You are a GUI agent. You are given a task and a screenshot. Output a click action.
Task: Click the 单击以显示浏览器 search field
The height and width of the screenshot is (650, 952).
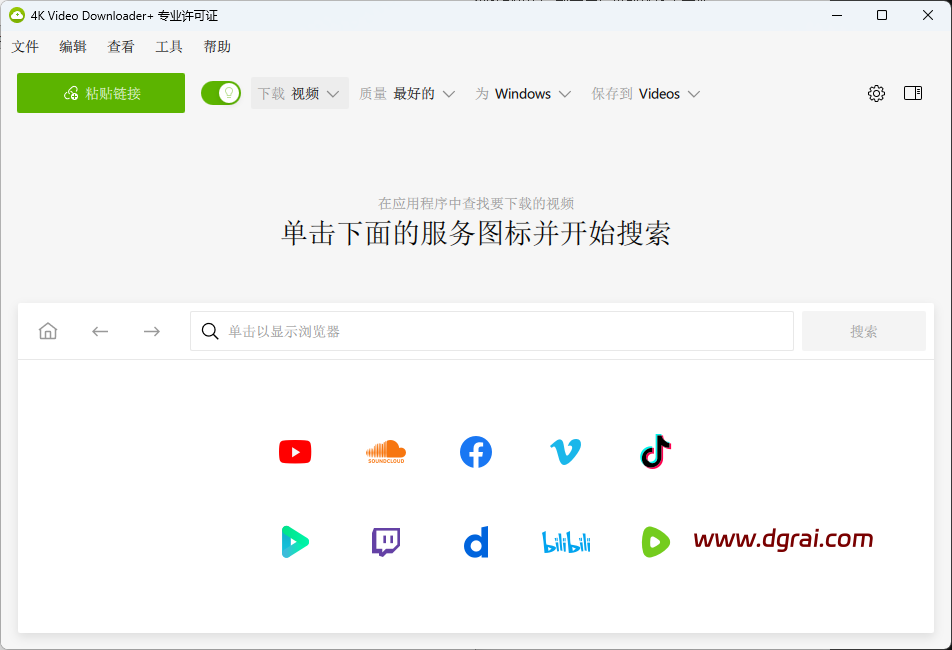pos(492,331)
